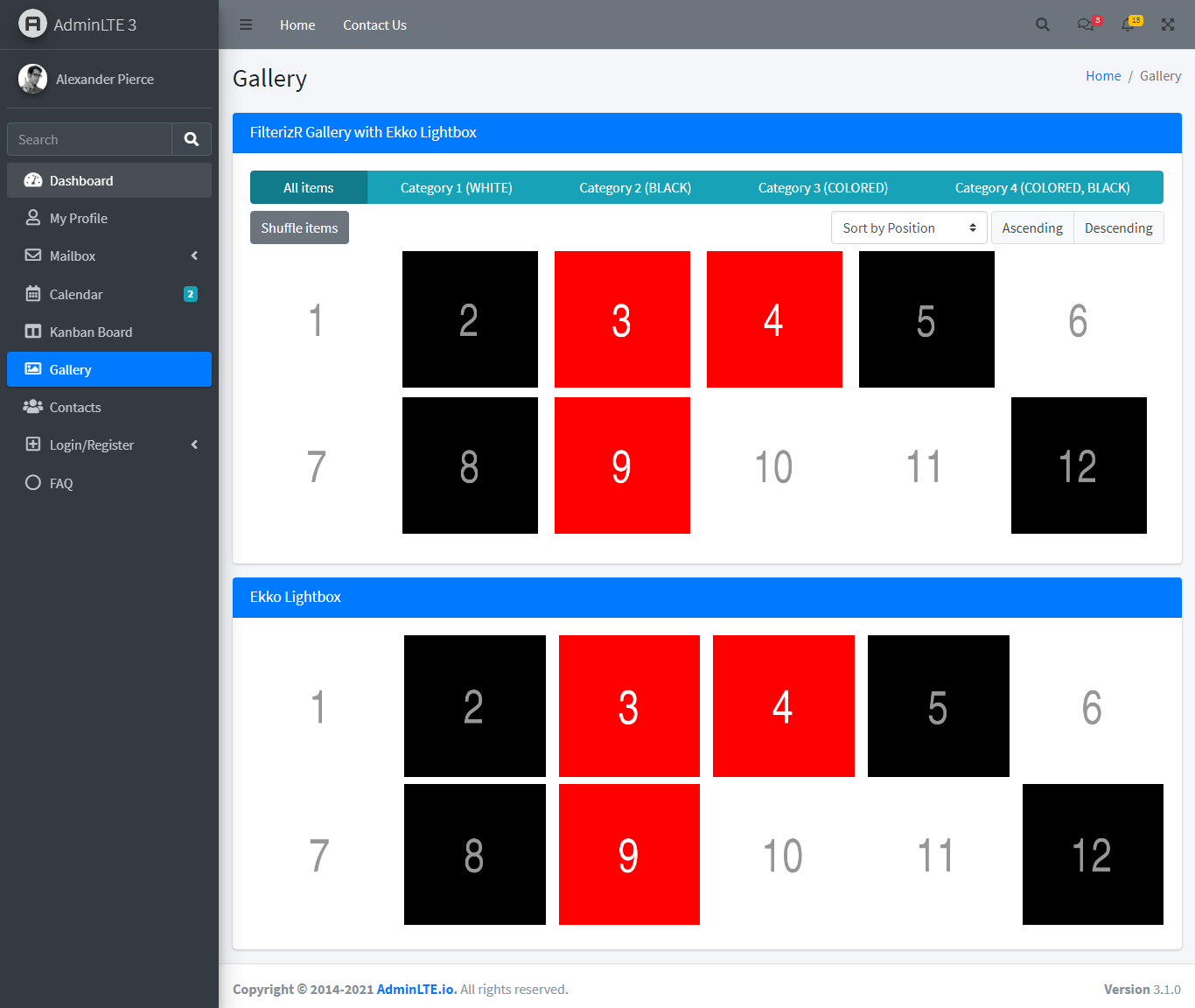Open notifications via the bell icon
Image resolution: width=1195 pixels, height=1008 pixels.
tap(1128, 24)
